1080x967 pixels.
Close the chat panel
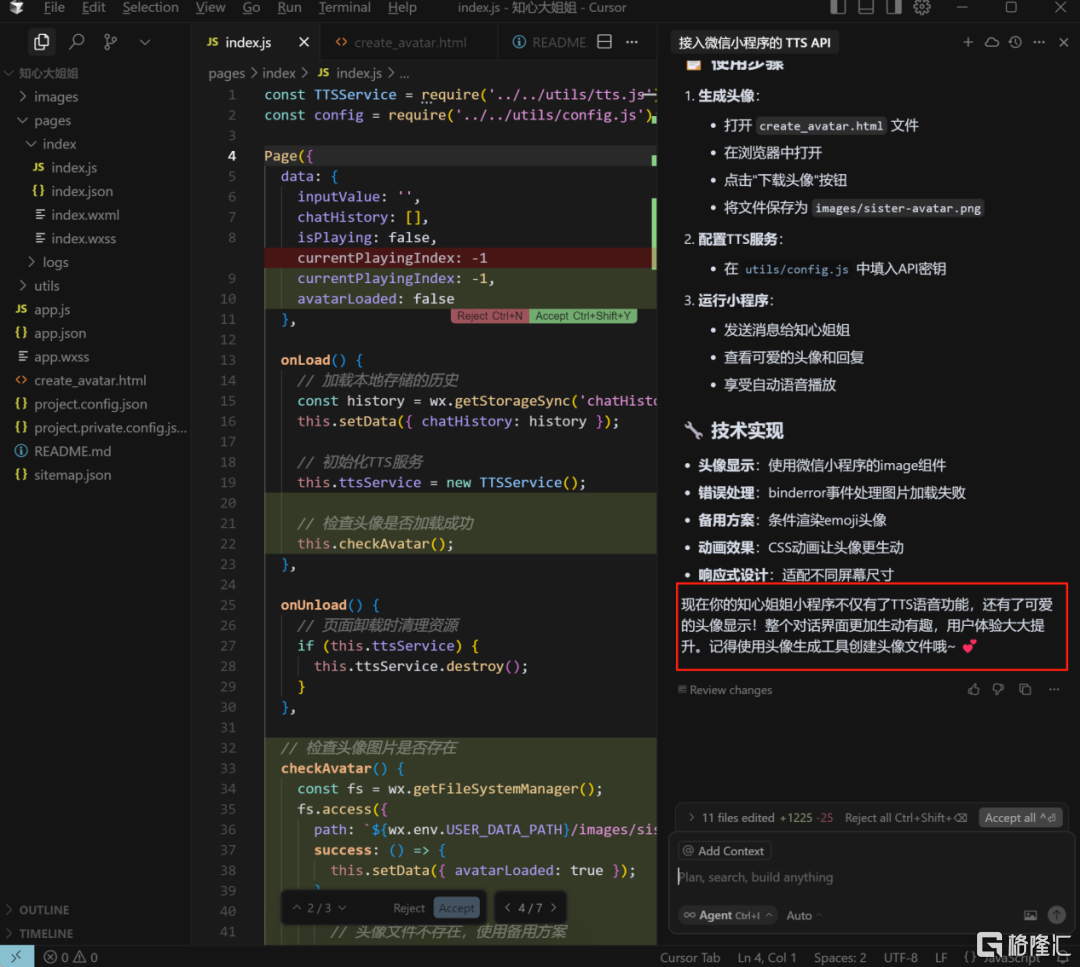1063,42
